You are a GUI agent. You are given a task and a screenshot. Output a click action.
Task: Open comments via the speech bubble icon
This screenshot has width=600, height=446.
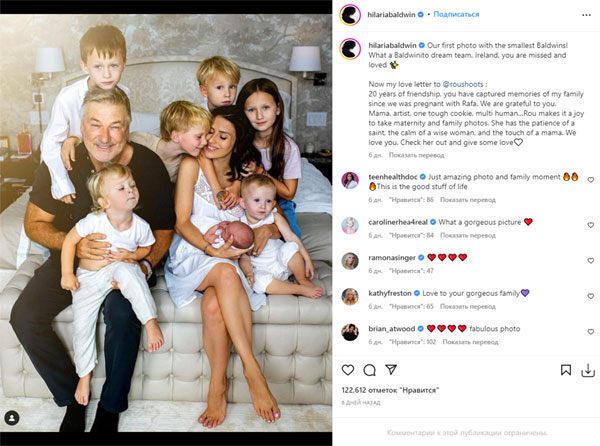369,370
